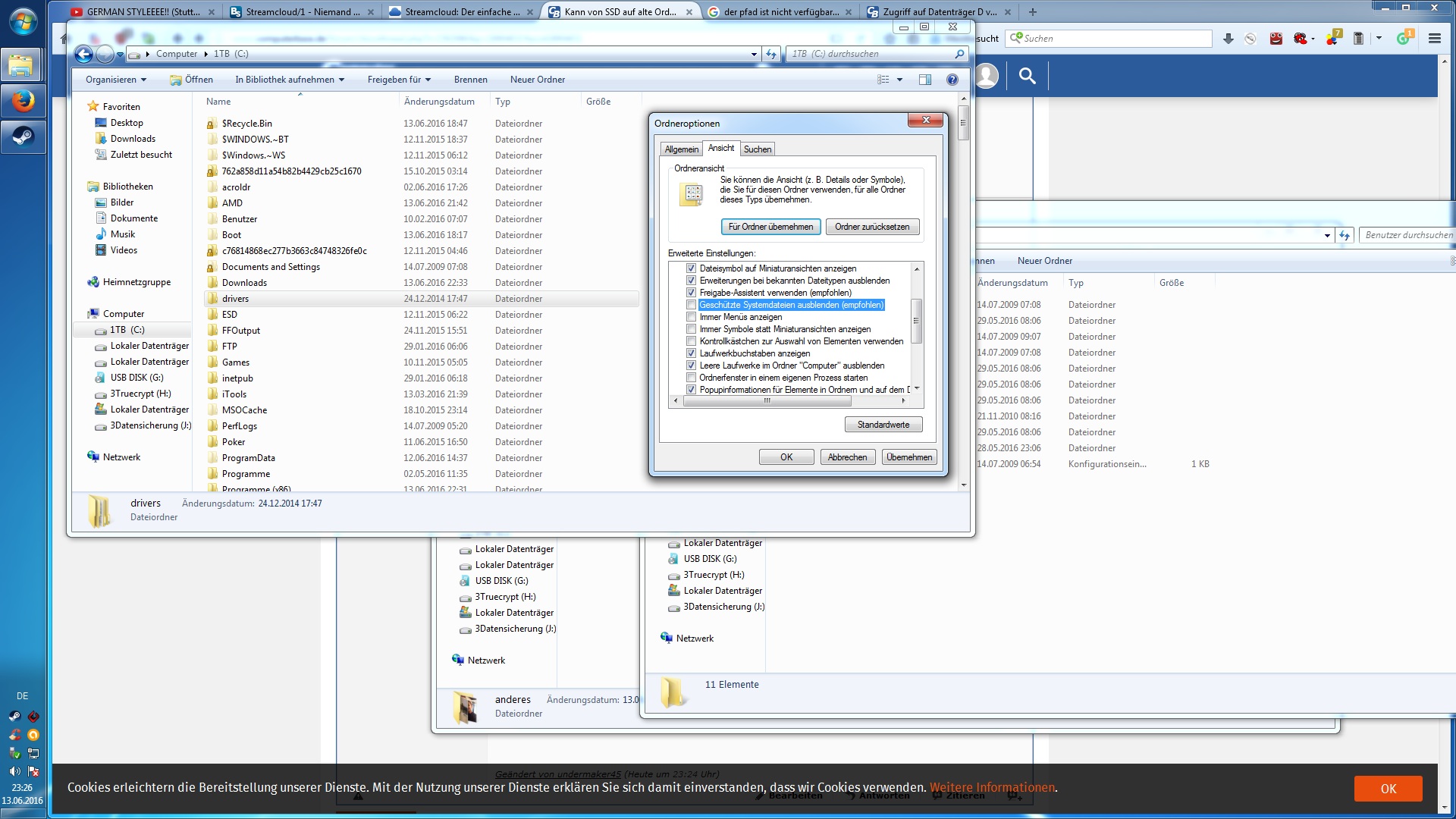Enable 'Immer Menüs anzeigen' checkbox
This screenshot has width=1456, height=819.
point(691,317)
